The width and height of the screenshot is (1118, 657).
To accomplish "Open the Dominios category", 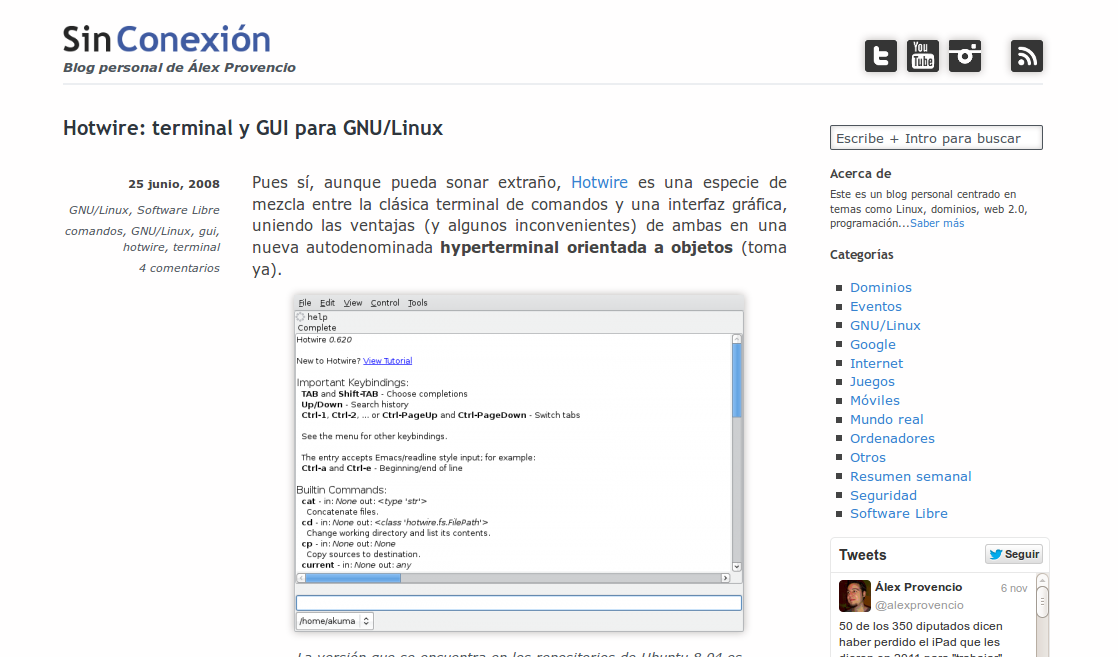I will [x=881, y=287].
